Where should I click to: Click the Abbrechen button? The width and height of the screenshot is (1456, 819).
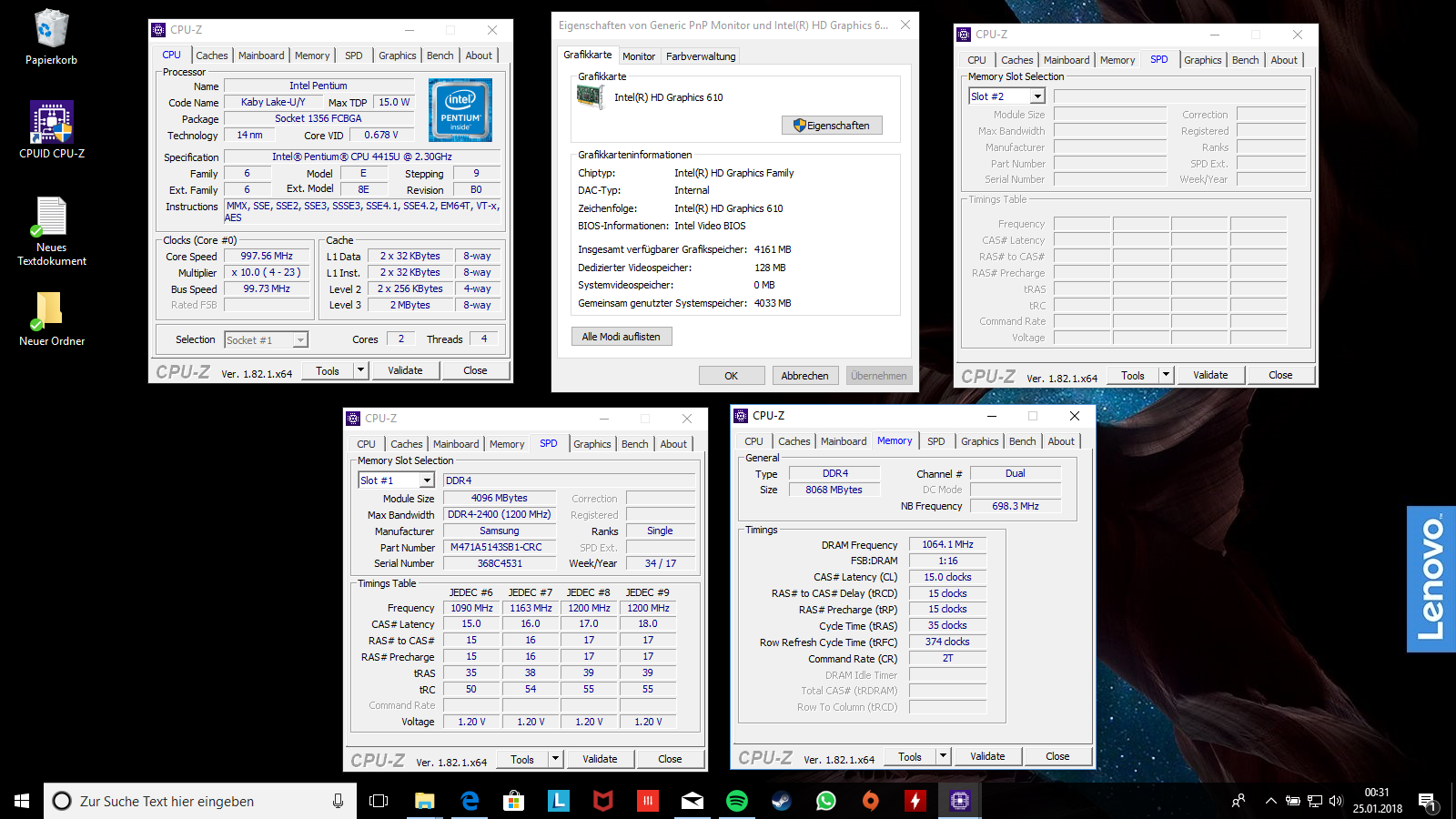coord(805,376)
